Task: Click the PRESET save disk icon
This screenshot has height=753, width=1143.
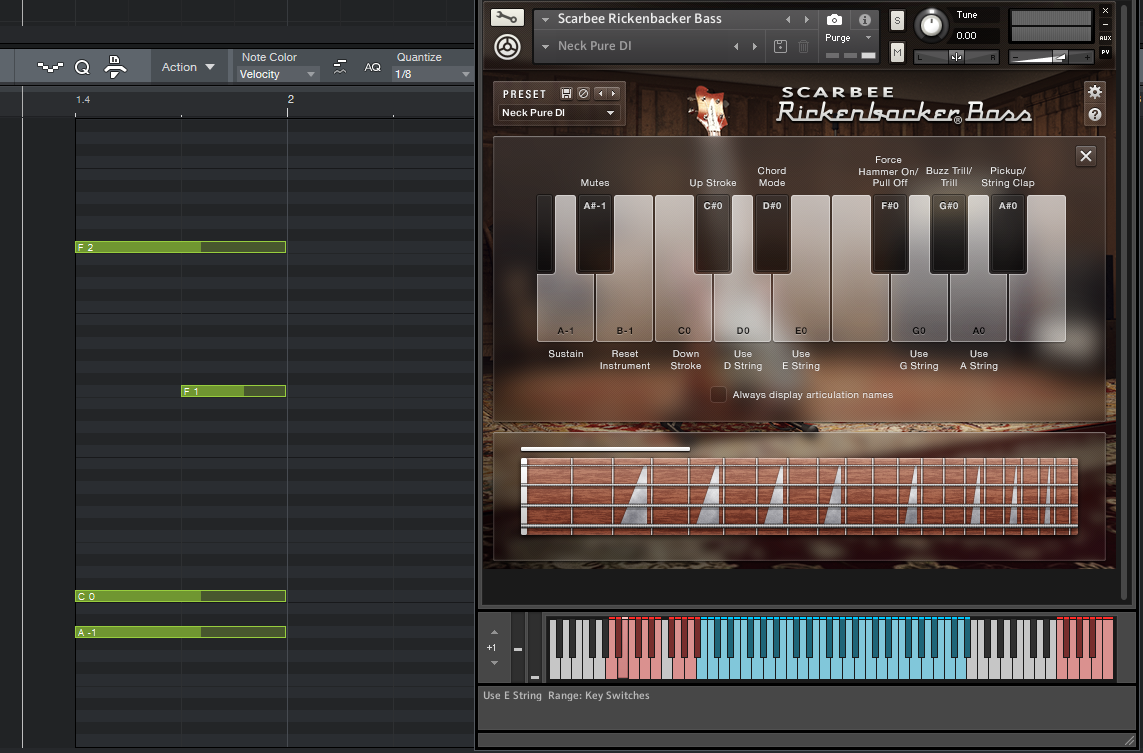Action: (566, 93)
